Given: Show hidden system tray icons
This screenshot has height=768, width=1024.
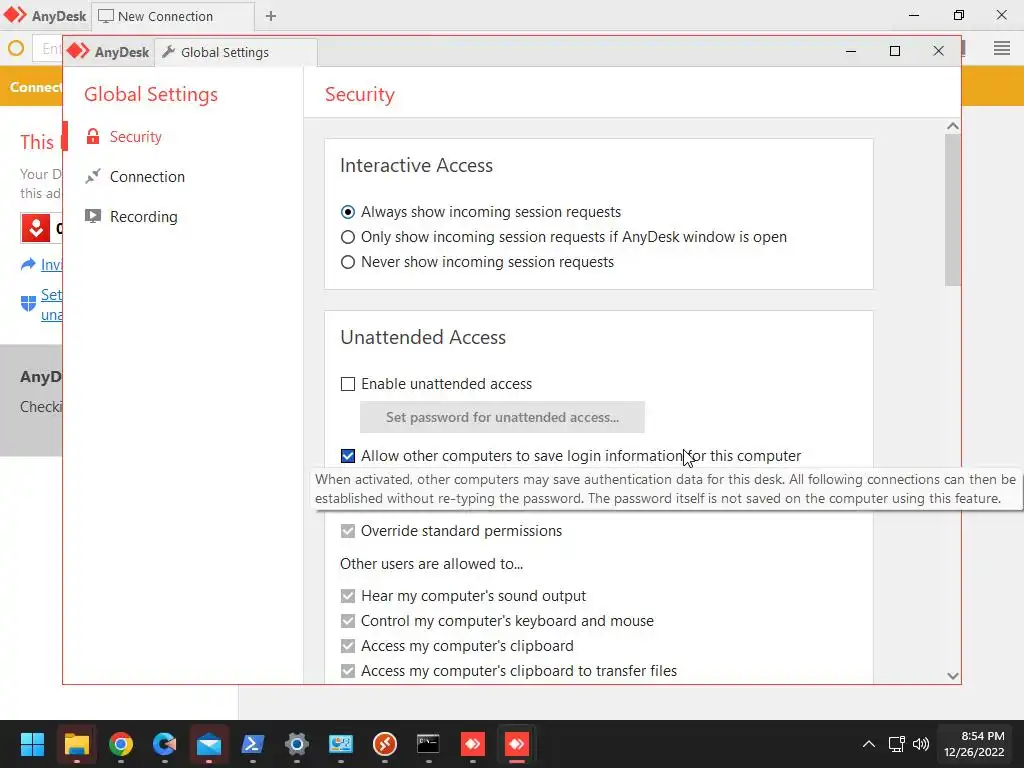Looking at the screenshot, I should pos(869,744).
